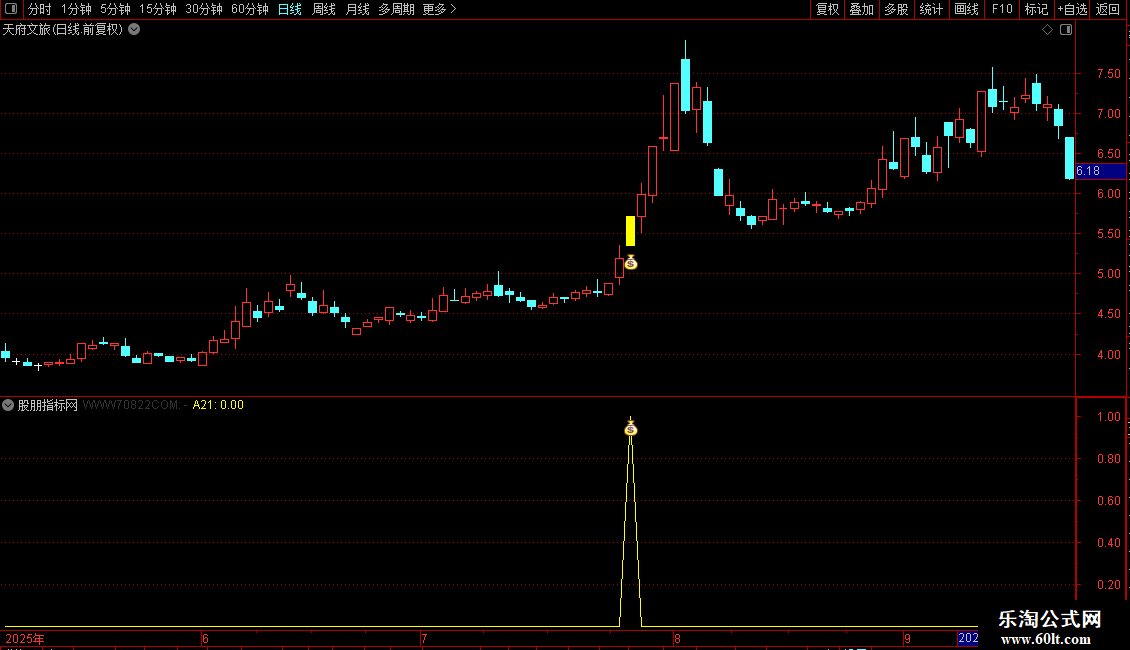Click the panel layout icon at top-left
The height and width of the screenshot is (650, 1130).
point(11,9)
